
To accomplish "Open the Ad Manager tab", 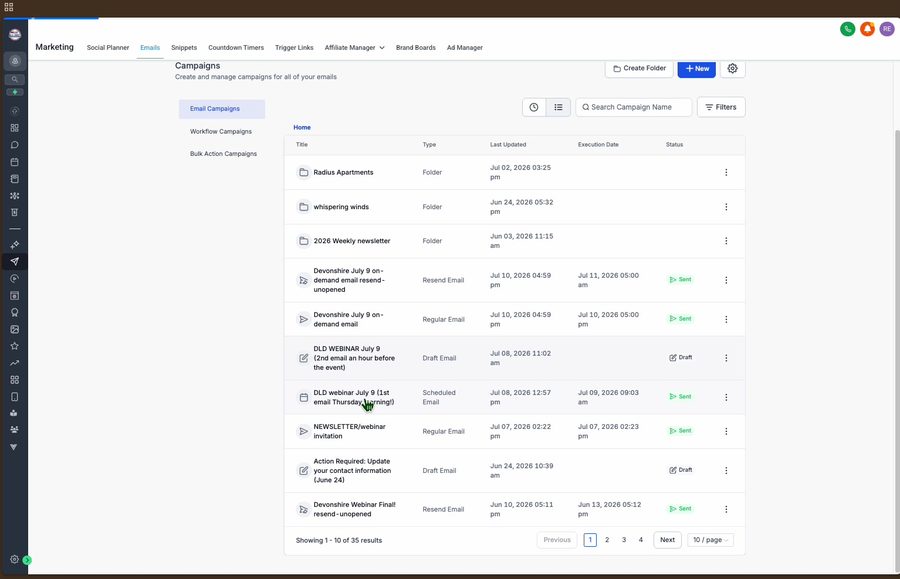I will pyautogui.click(x=464, y=48).
